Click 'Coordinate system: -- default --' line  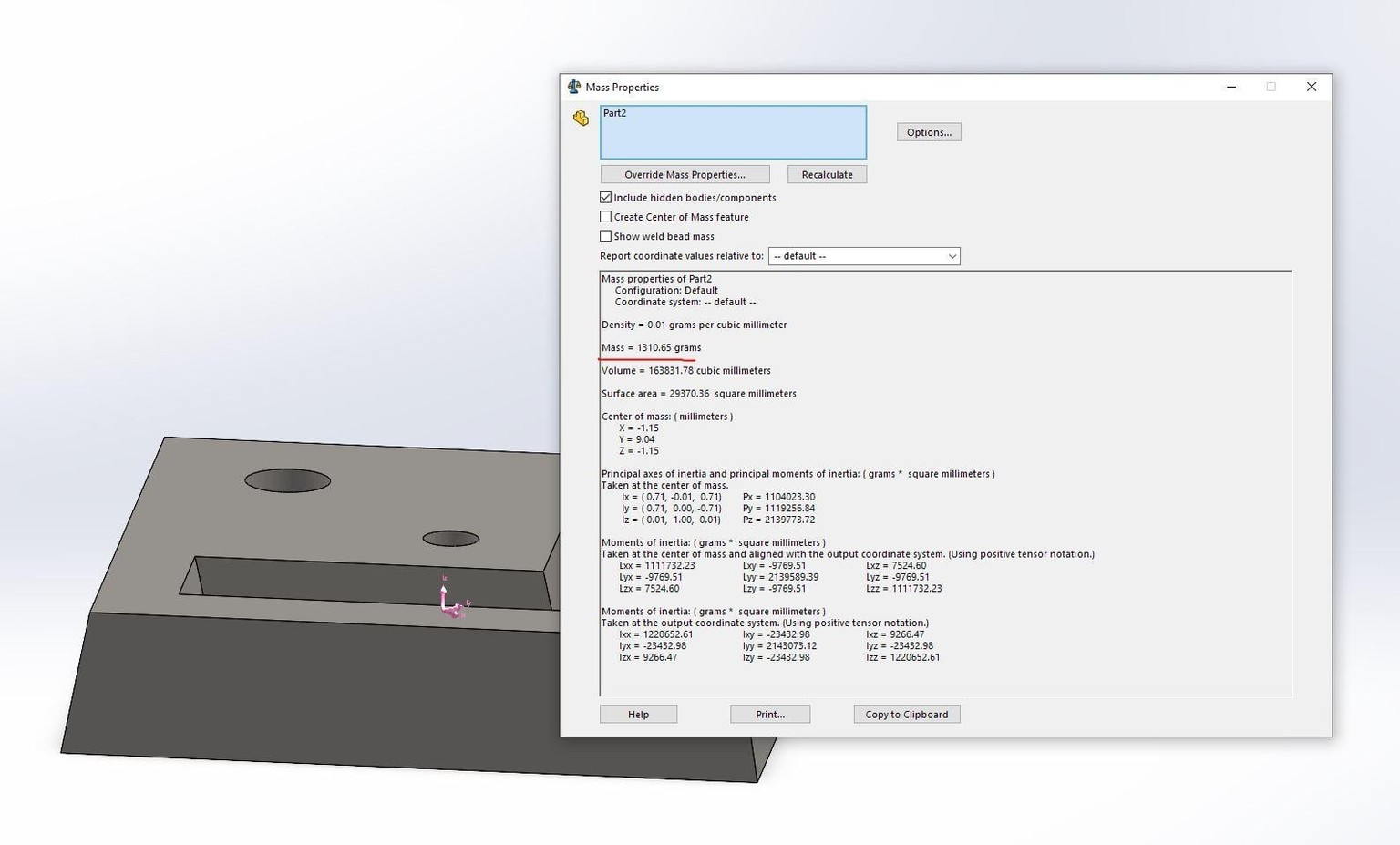(x=685, y=302)
